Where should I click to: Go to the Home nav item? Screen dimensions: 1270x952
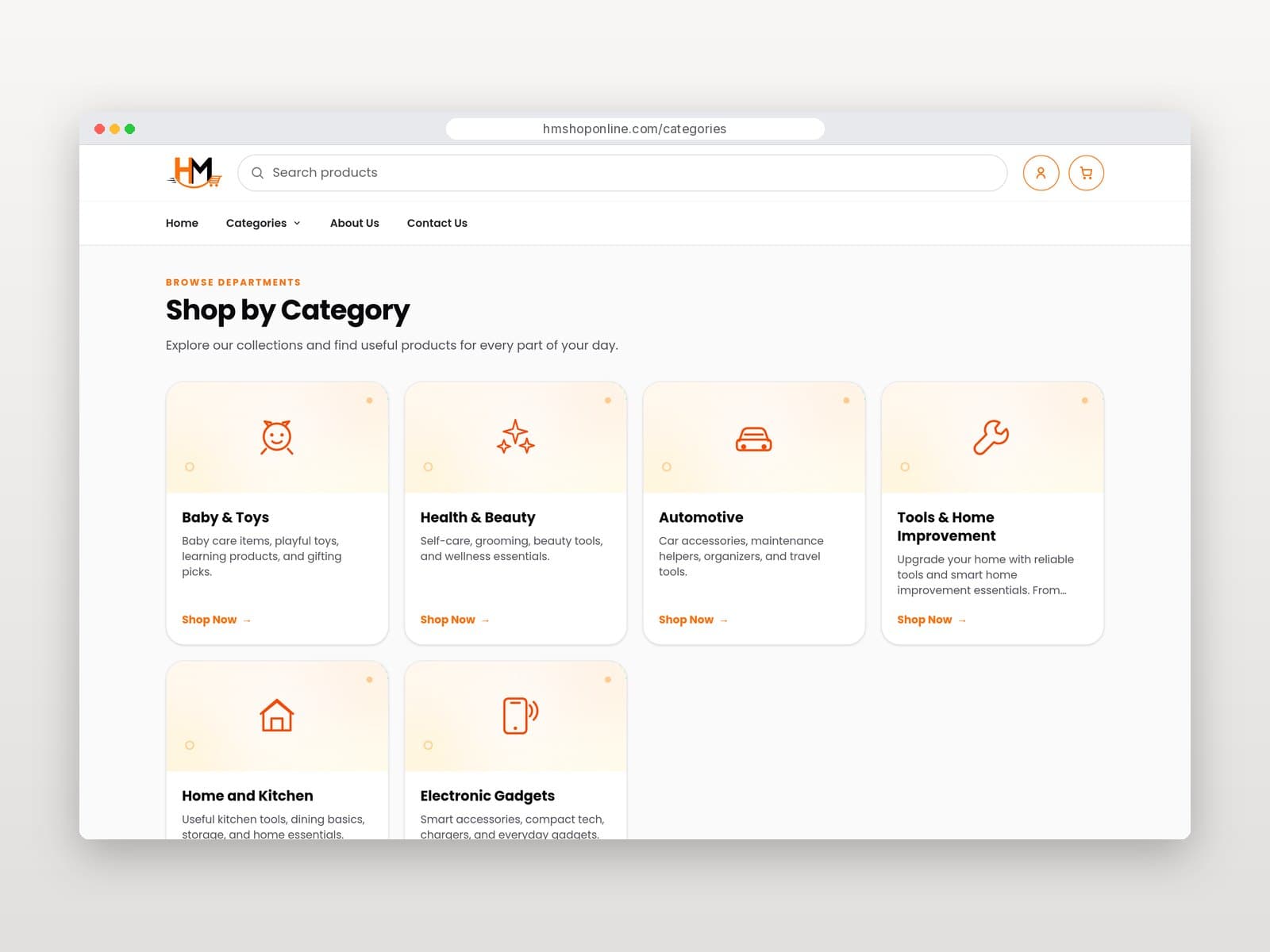pyautogui.click(x=182, y=223)
